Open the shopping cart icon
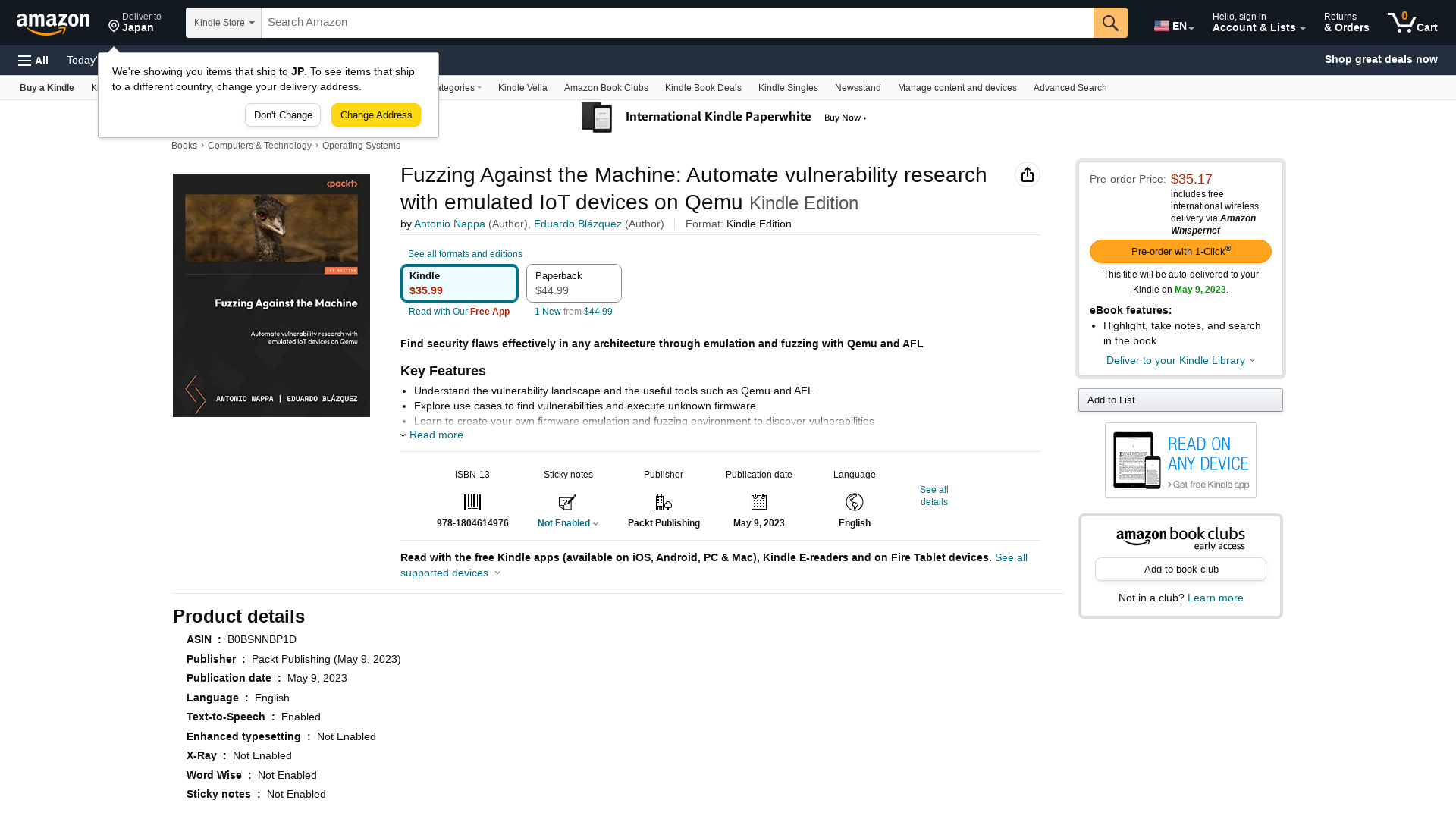 coord(1412,23)
